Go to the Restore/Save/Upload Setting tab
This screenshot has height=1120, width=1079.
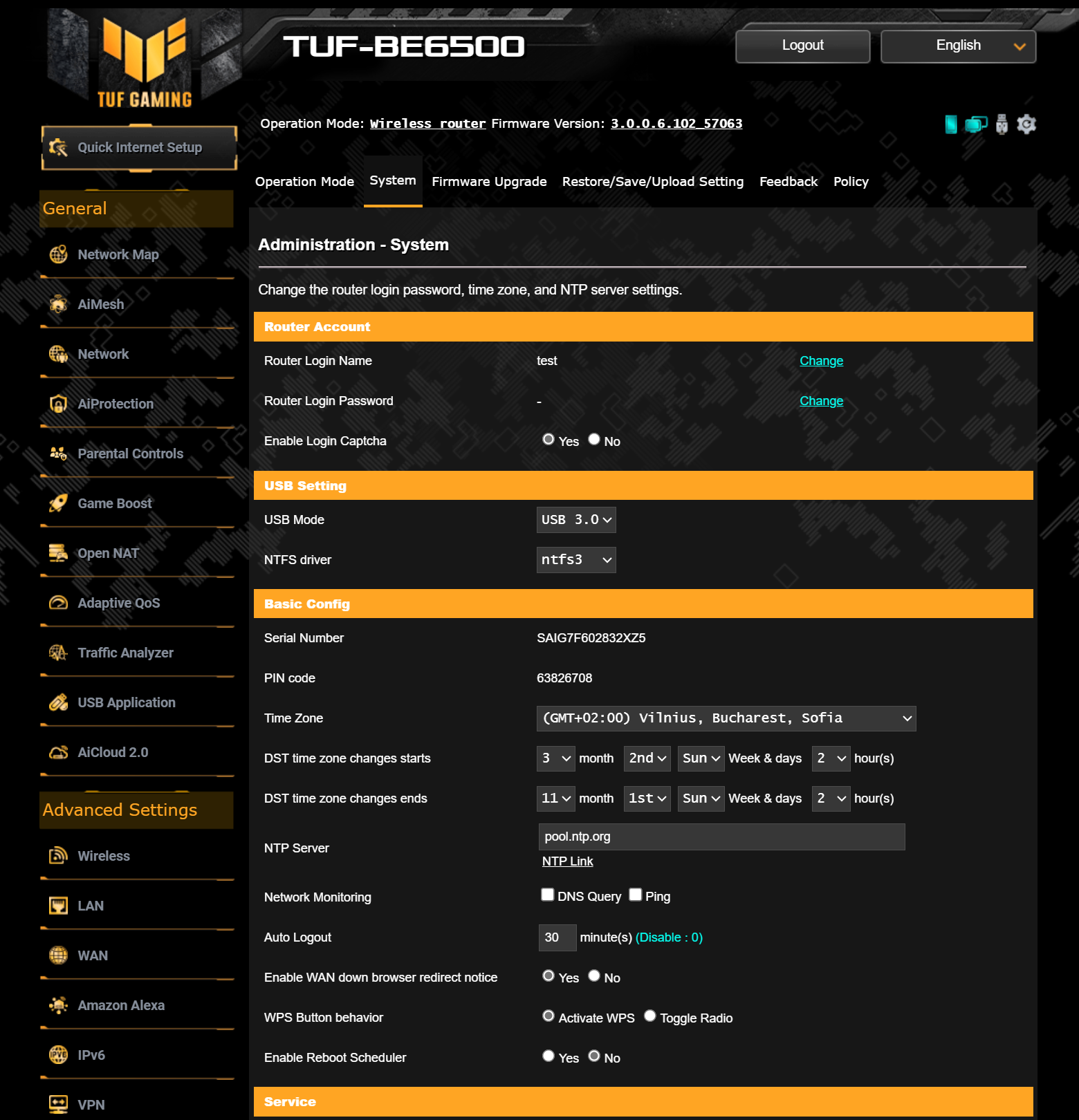click(x=653, y=182)
